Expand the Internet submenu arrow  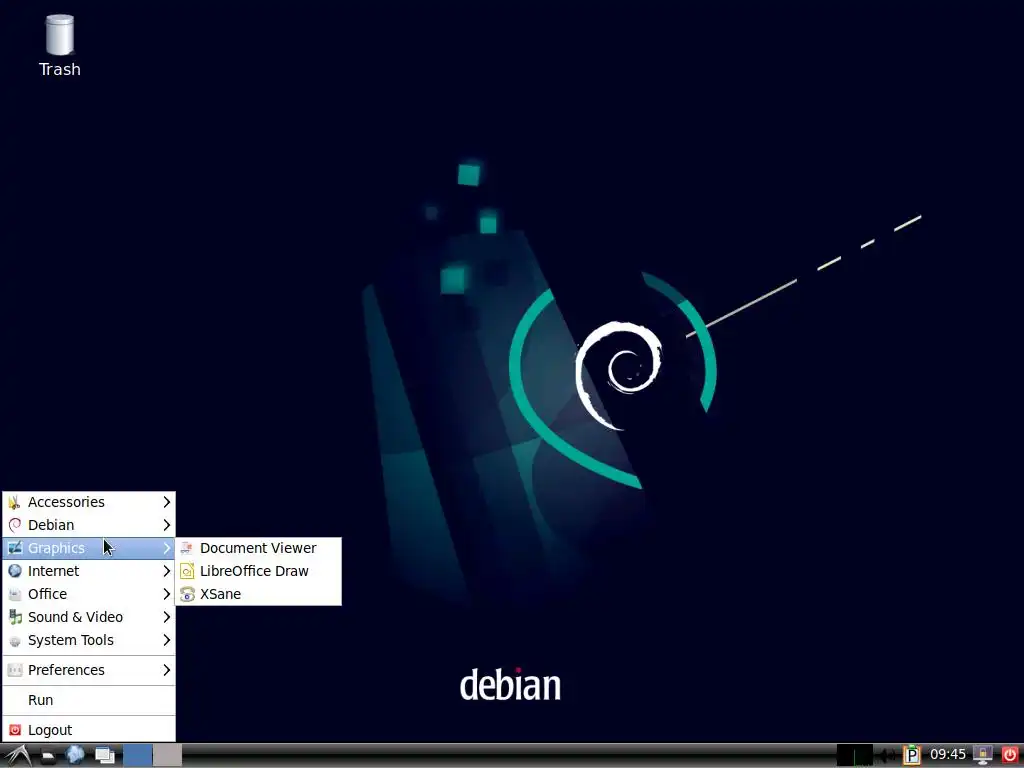pos(167,571)
